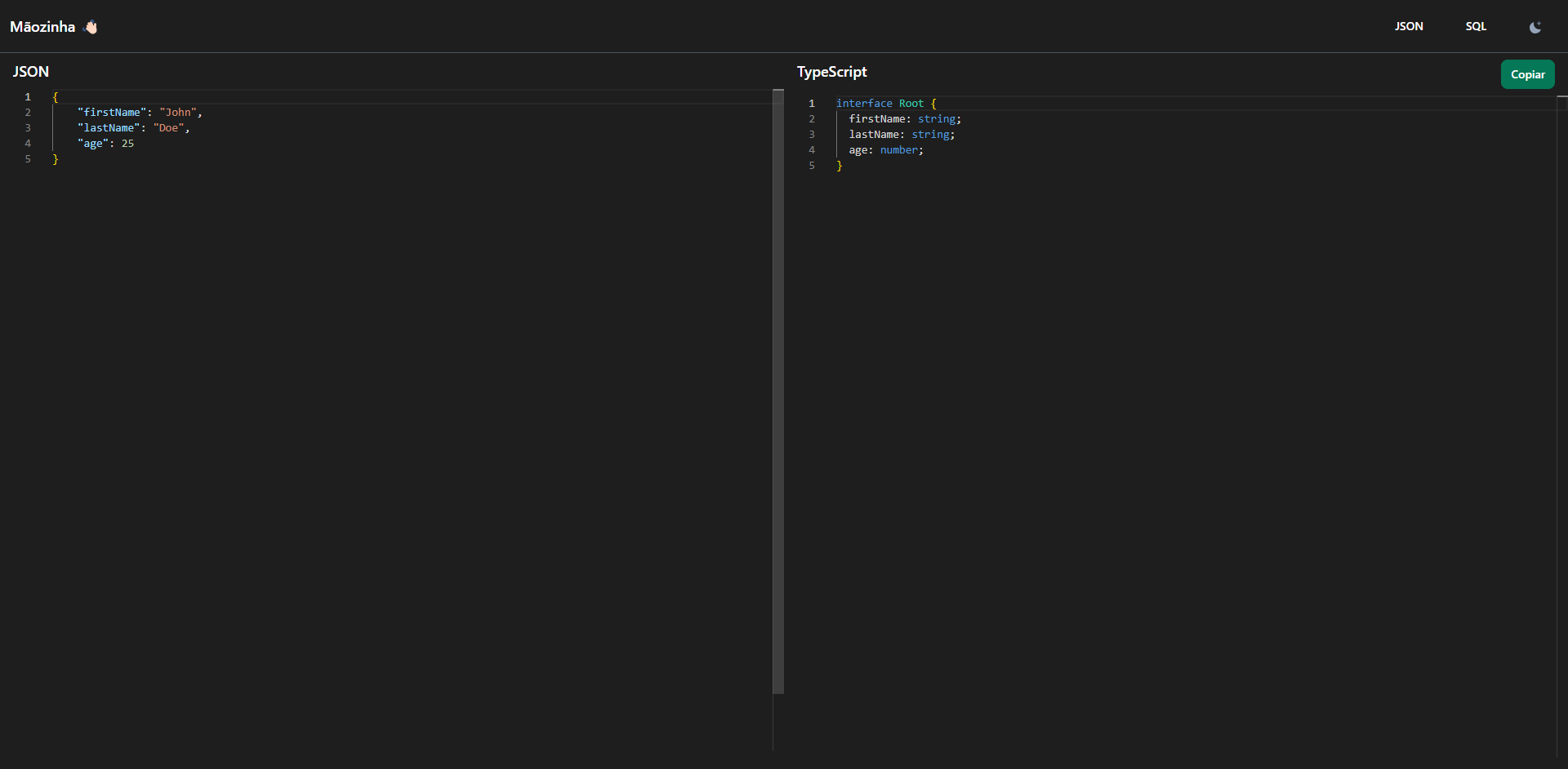The height and width of the screenshot is (769, 1568).
Task: Click the closing brace in TypeScript output
Action: (839, 166)
